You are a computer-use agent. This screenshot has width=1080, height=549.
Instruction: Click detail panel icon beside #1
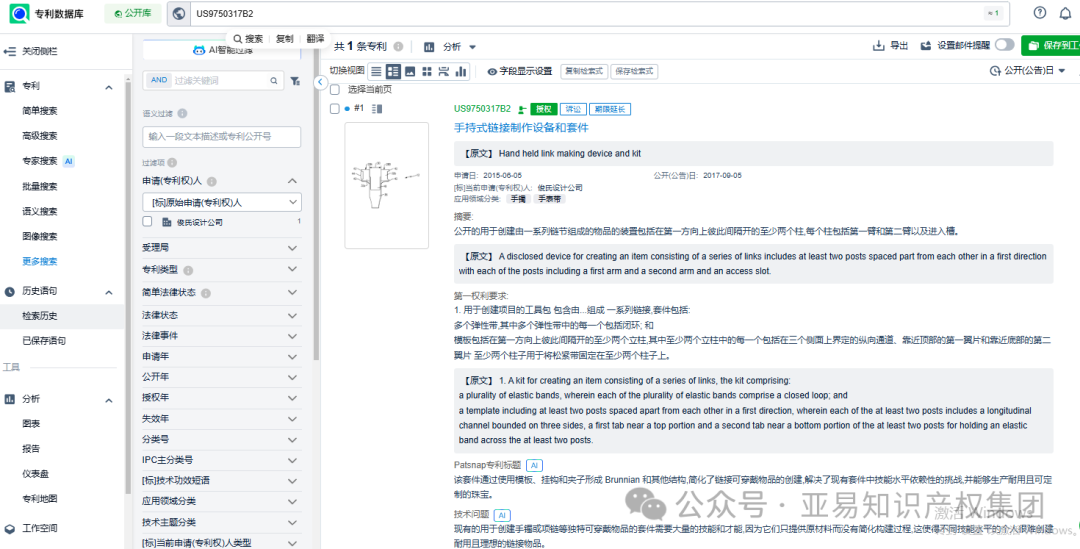coord(377,109)
